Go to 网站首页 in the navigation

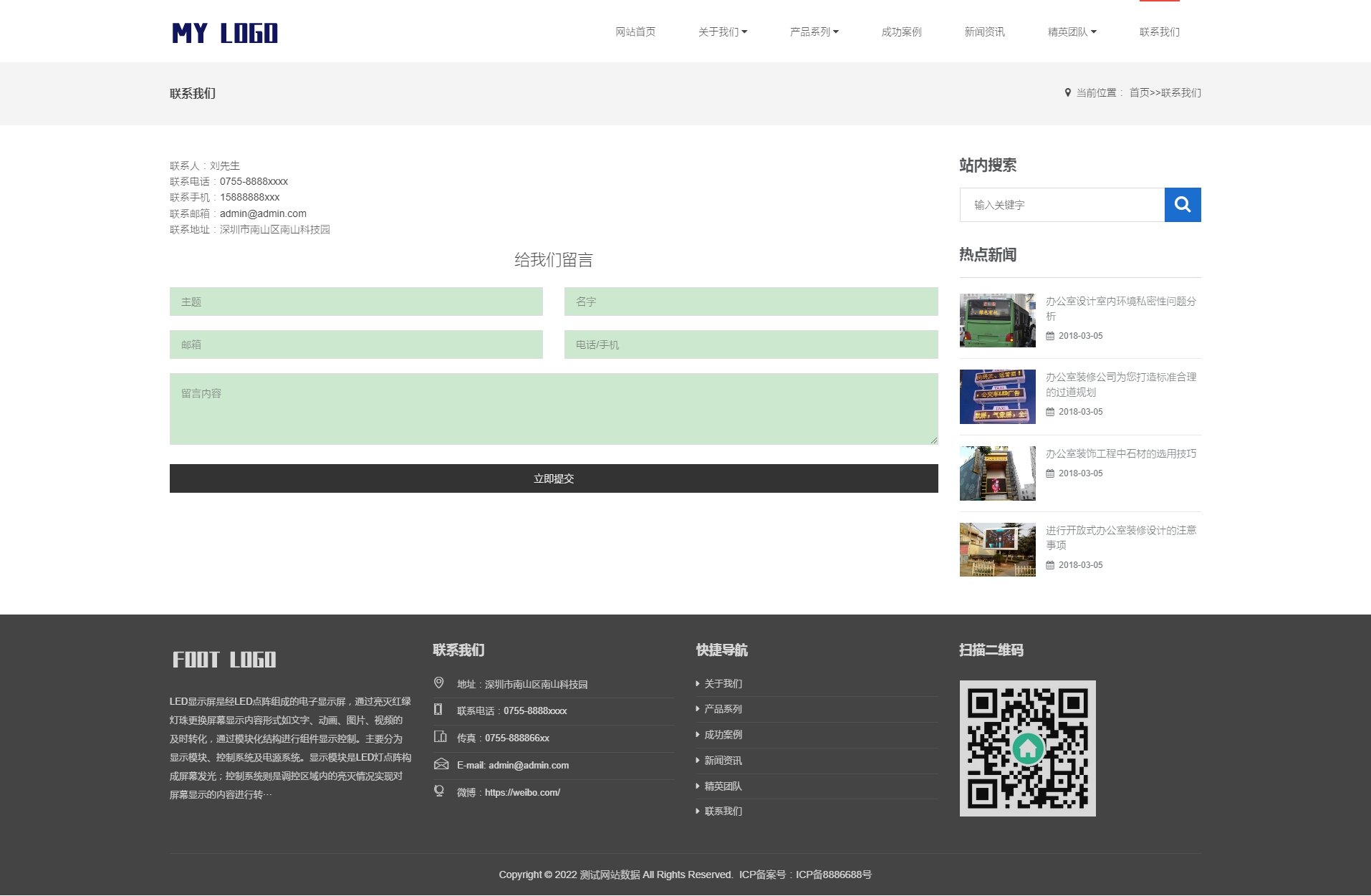[635, 32]
